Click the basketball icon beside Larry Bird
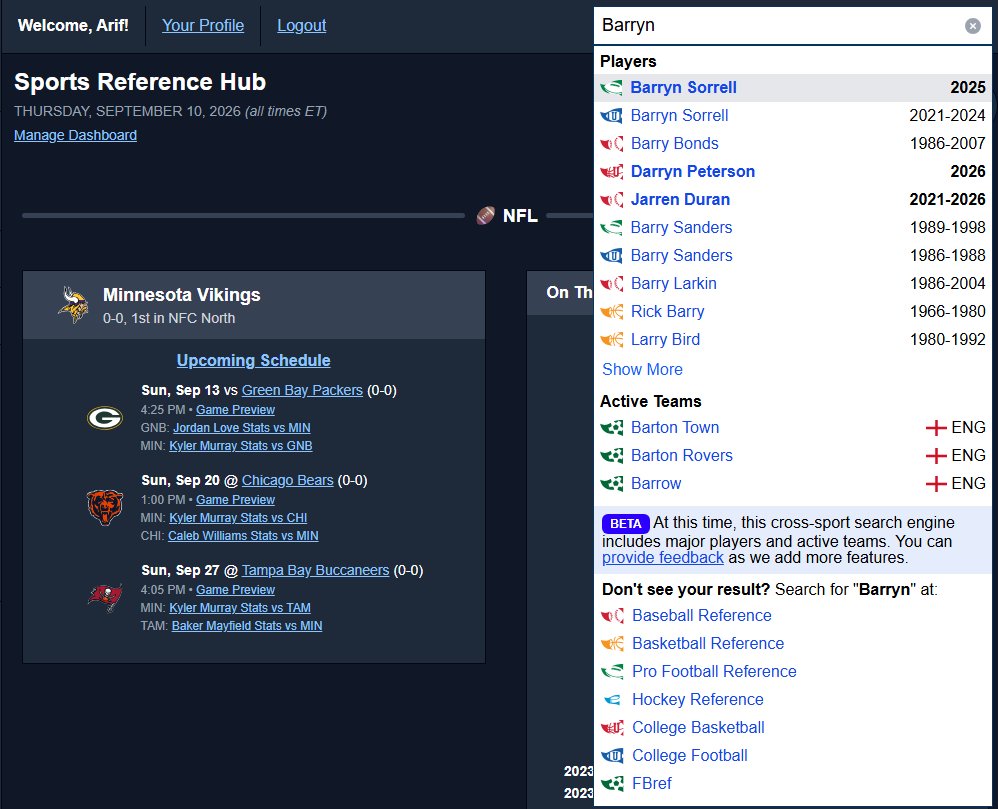998x809 pixels. (612, 340)
